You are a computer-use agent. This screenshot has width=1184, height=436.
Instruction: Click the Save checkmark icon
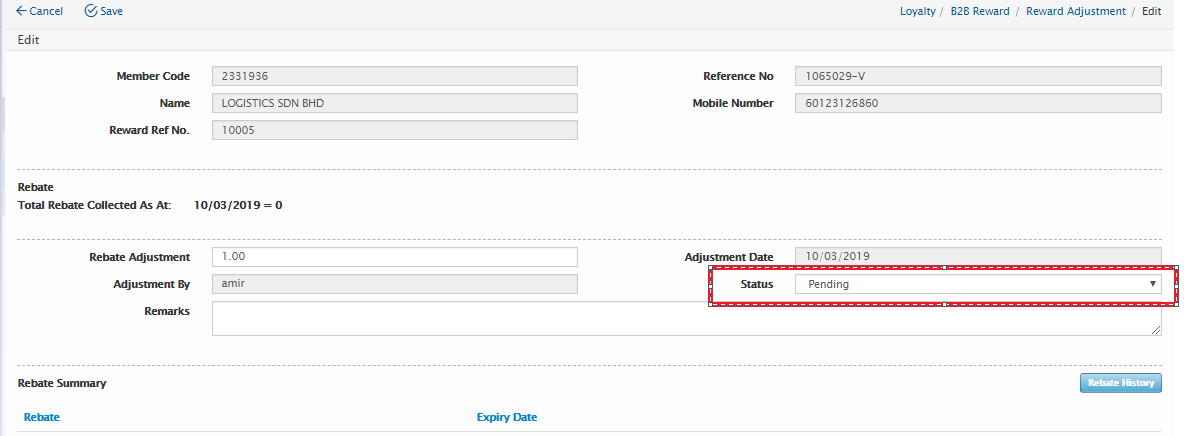click(91, 11)
